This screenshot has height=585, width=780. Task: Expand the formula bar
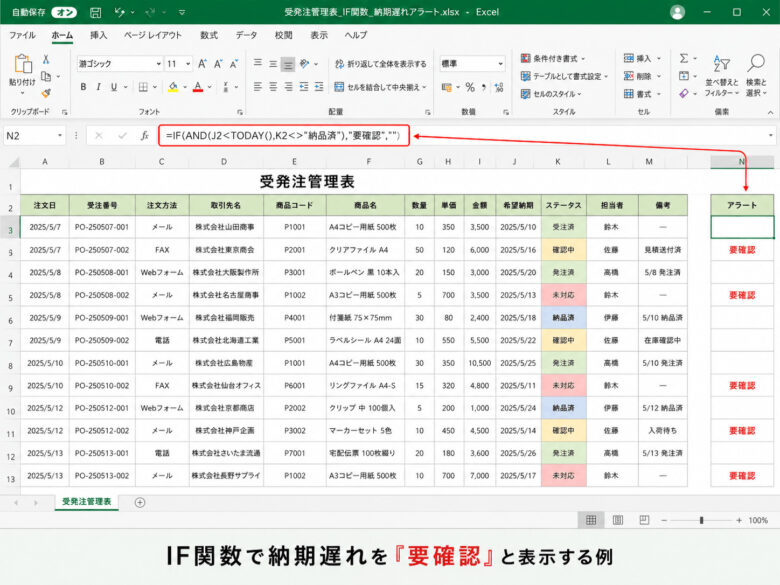point(771,135)
